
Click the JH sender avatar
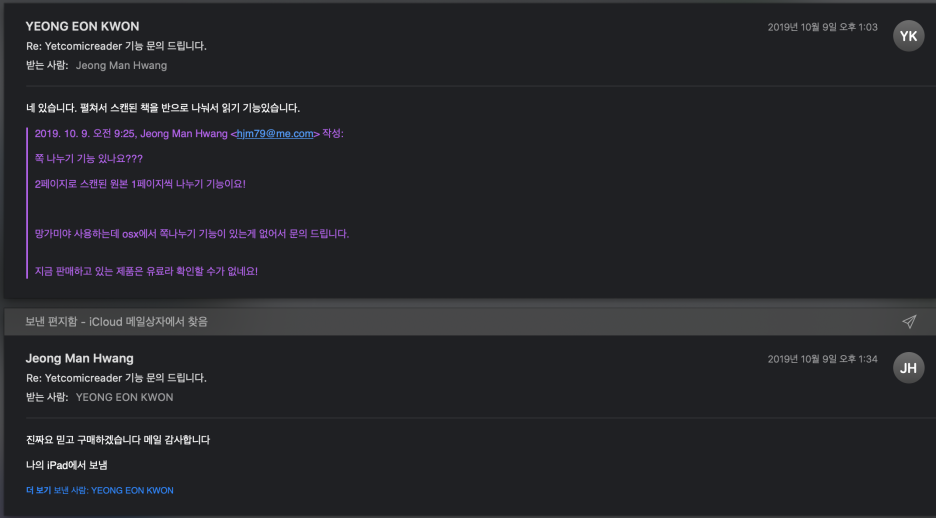coord(908,367)
